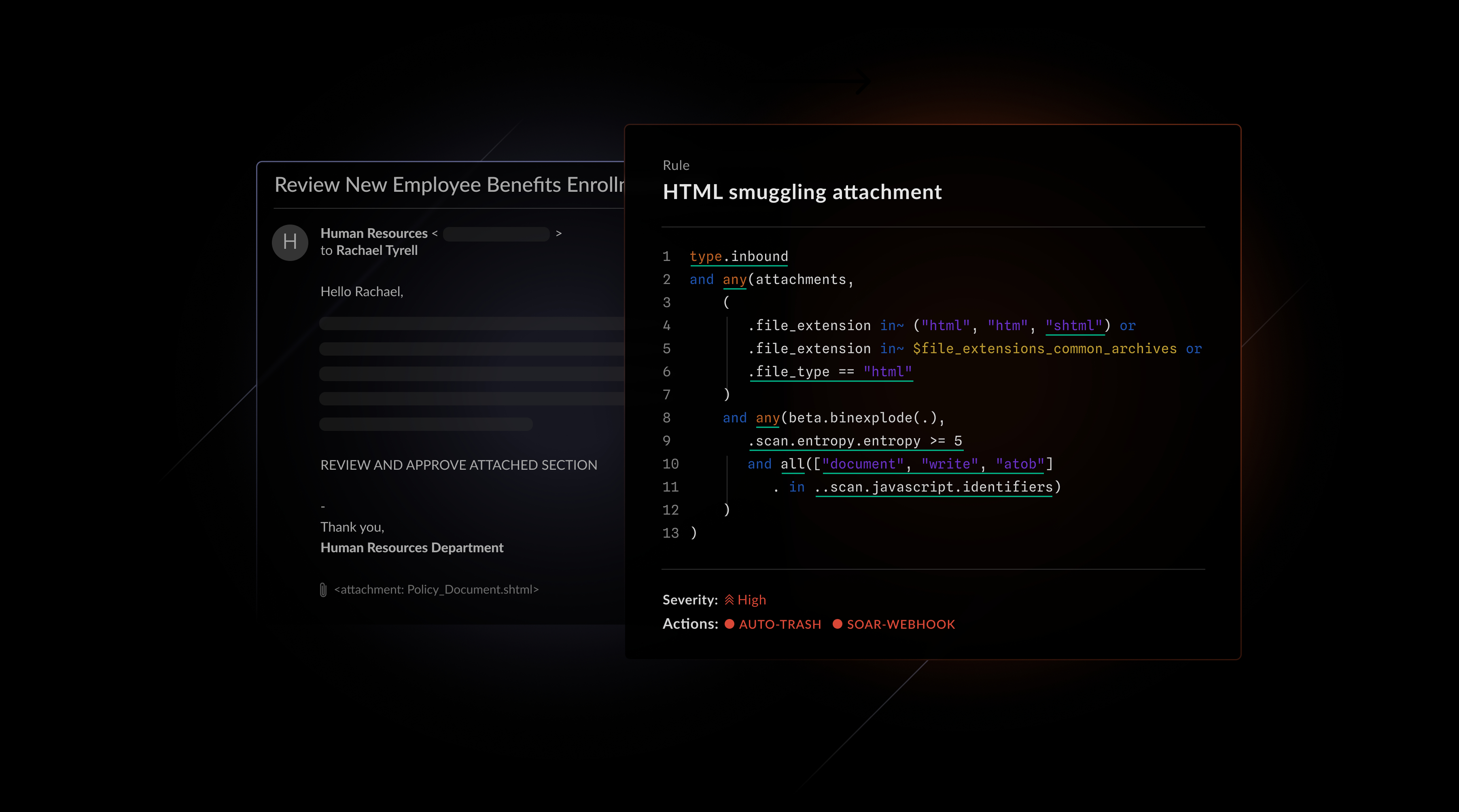Screen dimensions: 1459x812
Task: Click the Rule label above the title
Action: pyautogui.click(x=676, y=165)
